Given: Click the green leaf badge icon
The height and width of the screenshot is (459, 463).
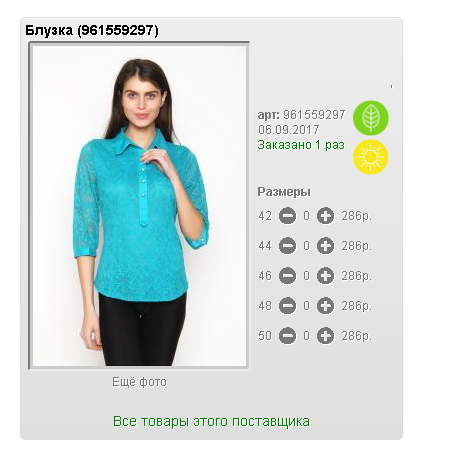Looking at the screenshot, I should pyautogui.click(x=371, y=118).
